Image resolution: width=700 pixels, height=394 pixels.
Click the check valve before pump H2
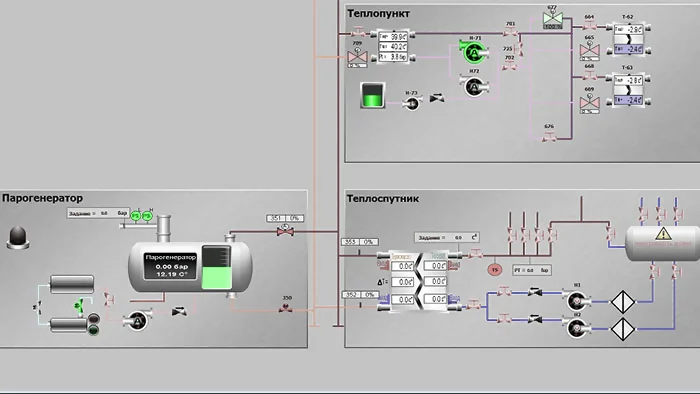[534, 319]
